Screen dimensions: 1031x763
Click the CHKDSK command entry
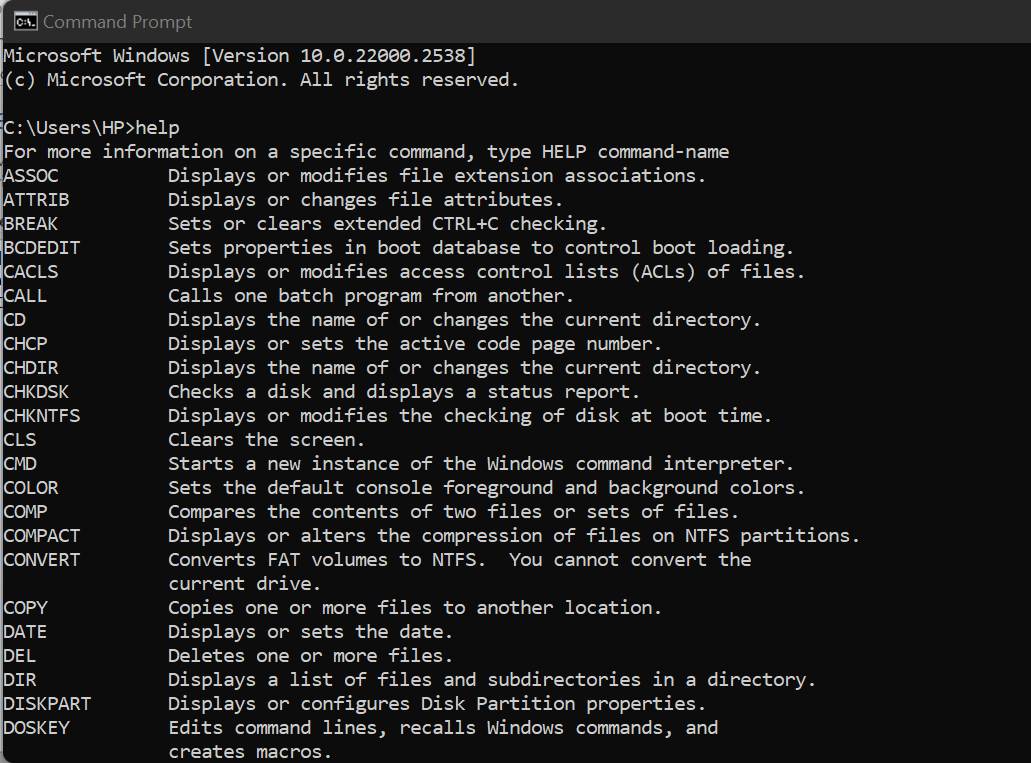point(36,391)
